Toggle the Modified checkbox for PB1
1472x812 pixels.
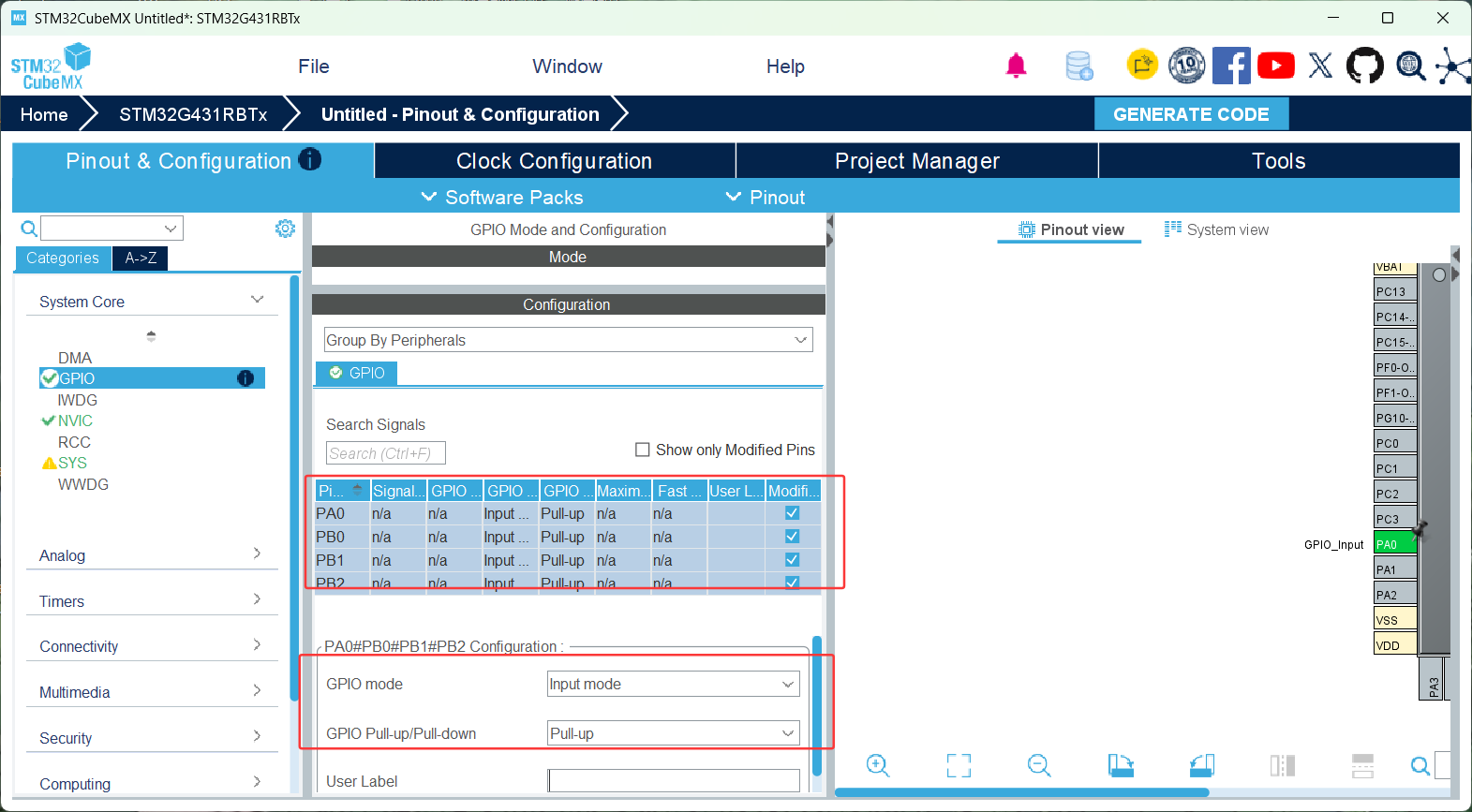[792, 560]
